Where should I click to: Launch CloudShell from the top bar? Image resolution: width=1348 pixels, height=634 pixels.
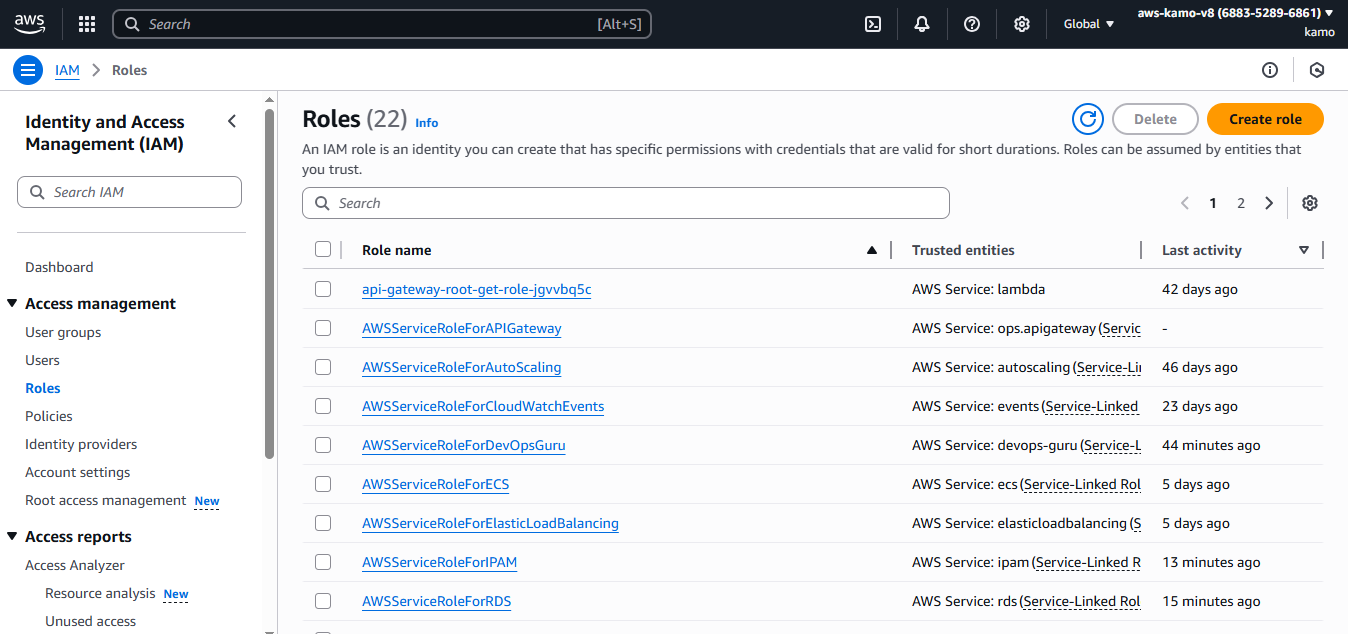(872, 24)
